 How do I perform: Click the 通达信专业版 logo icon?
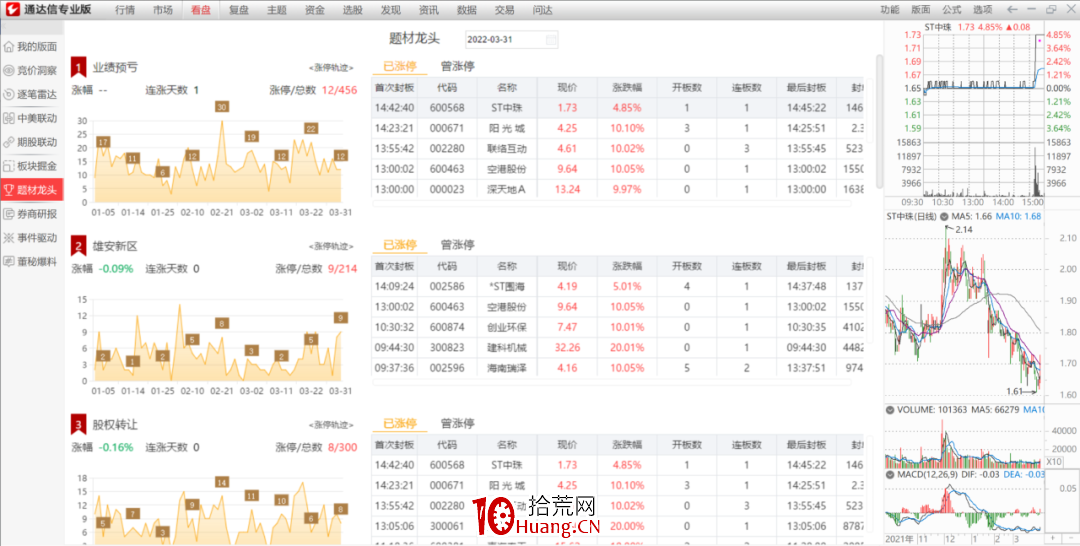[13, 10]
